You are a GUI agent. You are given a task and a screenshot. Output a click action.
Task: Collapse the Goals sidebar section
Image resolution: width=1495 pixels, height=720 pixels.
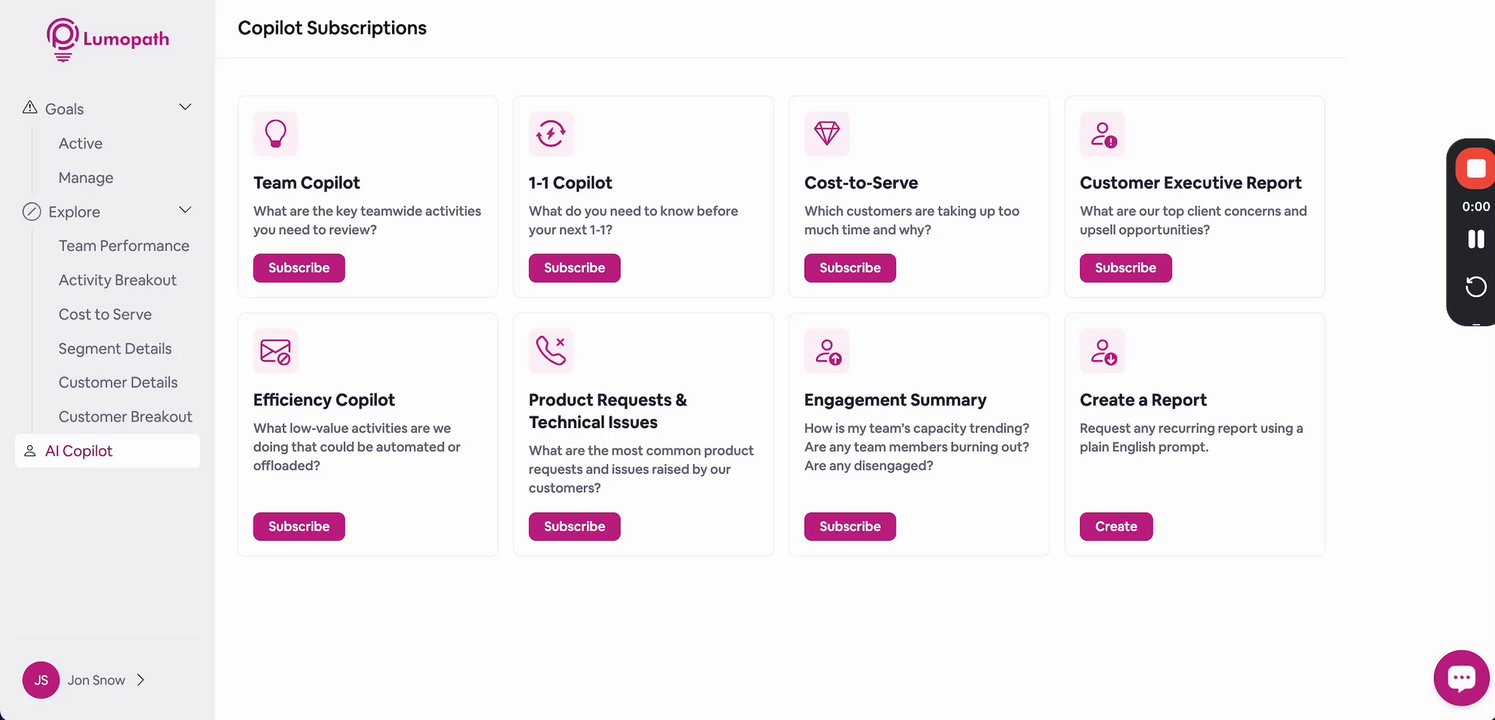185,108
